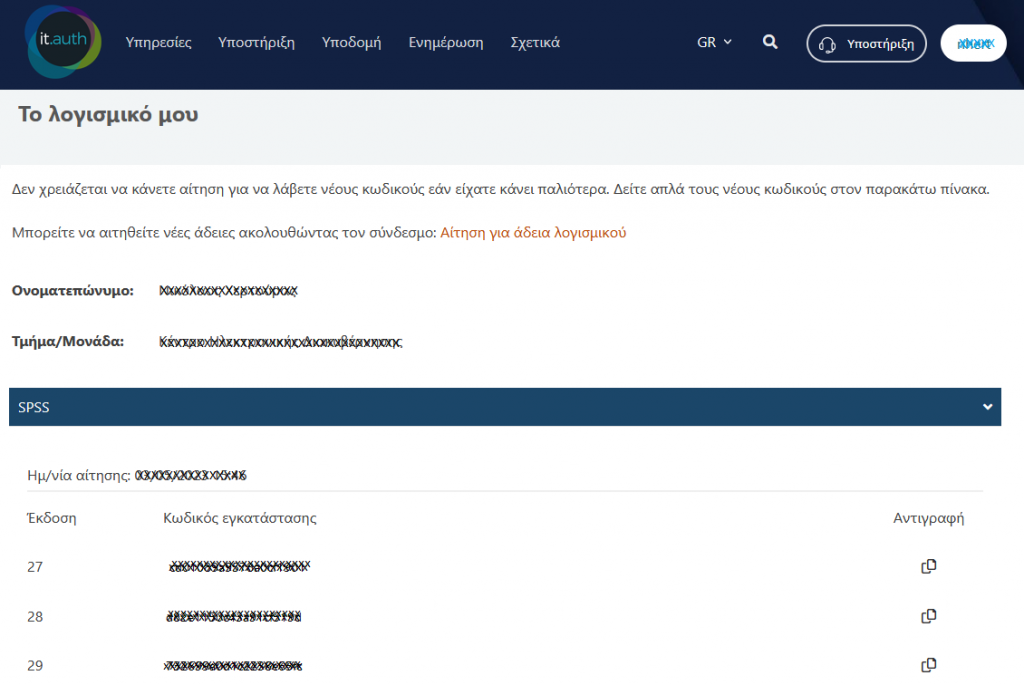Copy the version 28 installation code
Screen dimensions: 1024x685
(928, 616)
